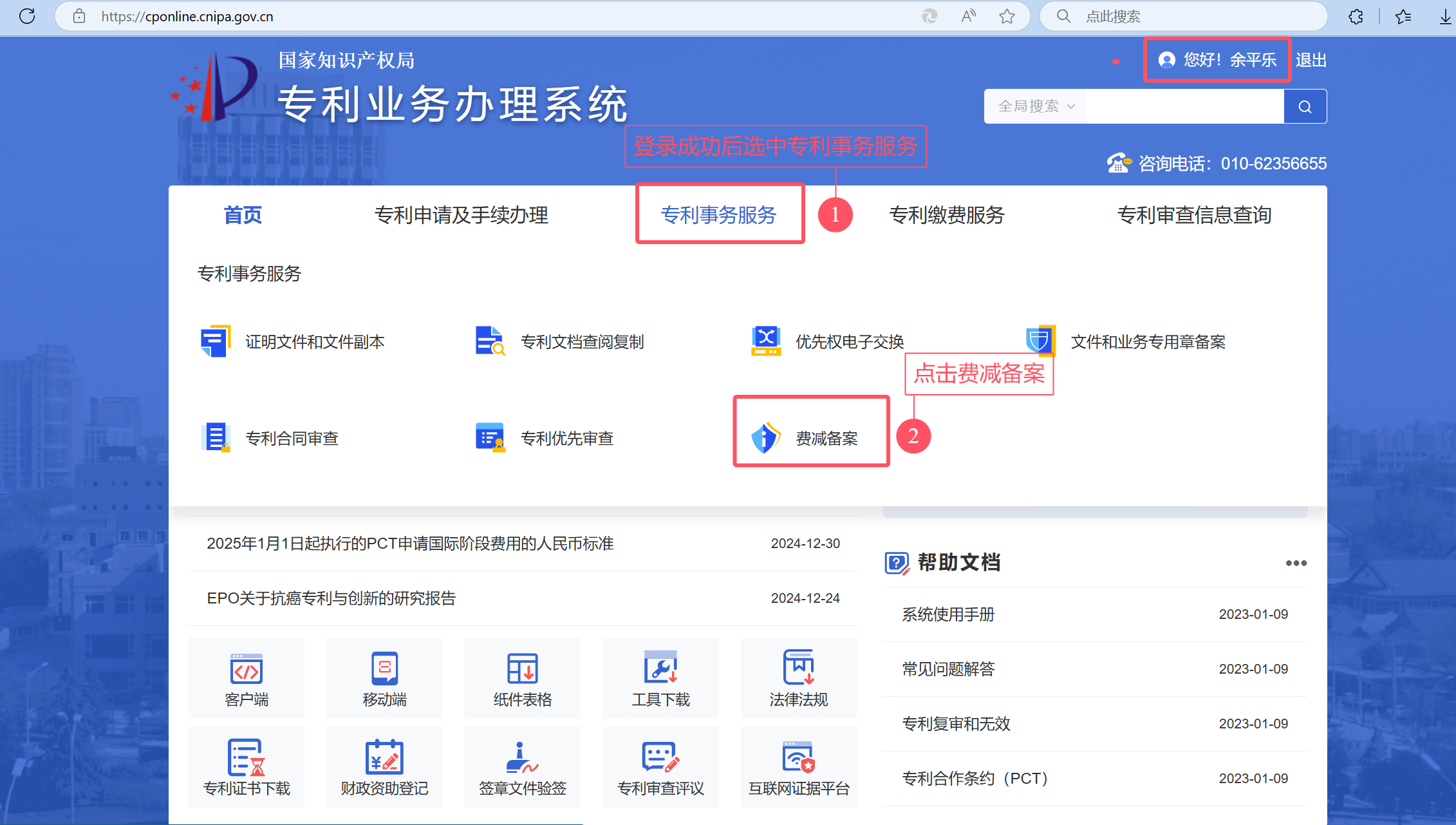Click the 互联网证据平台 evidence platform icon
The image size is (1456, 825).
[798, 766]
